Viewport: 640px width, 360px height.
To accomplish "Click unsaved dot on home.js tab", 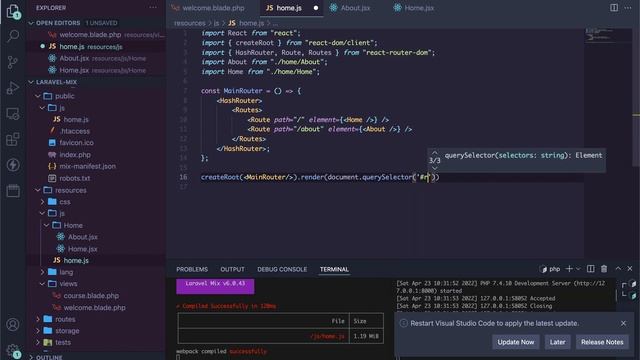I will click(316, 8).
